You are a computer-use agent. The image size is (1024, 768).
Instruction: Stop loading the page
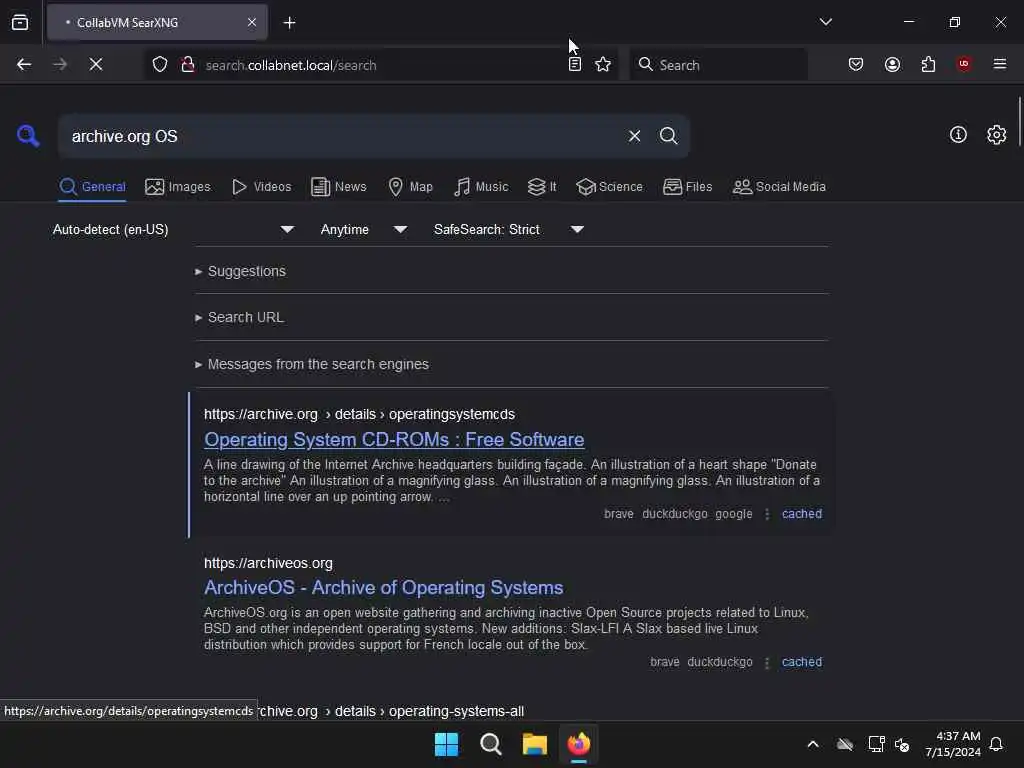click(96, 64)
